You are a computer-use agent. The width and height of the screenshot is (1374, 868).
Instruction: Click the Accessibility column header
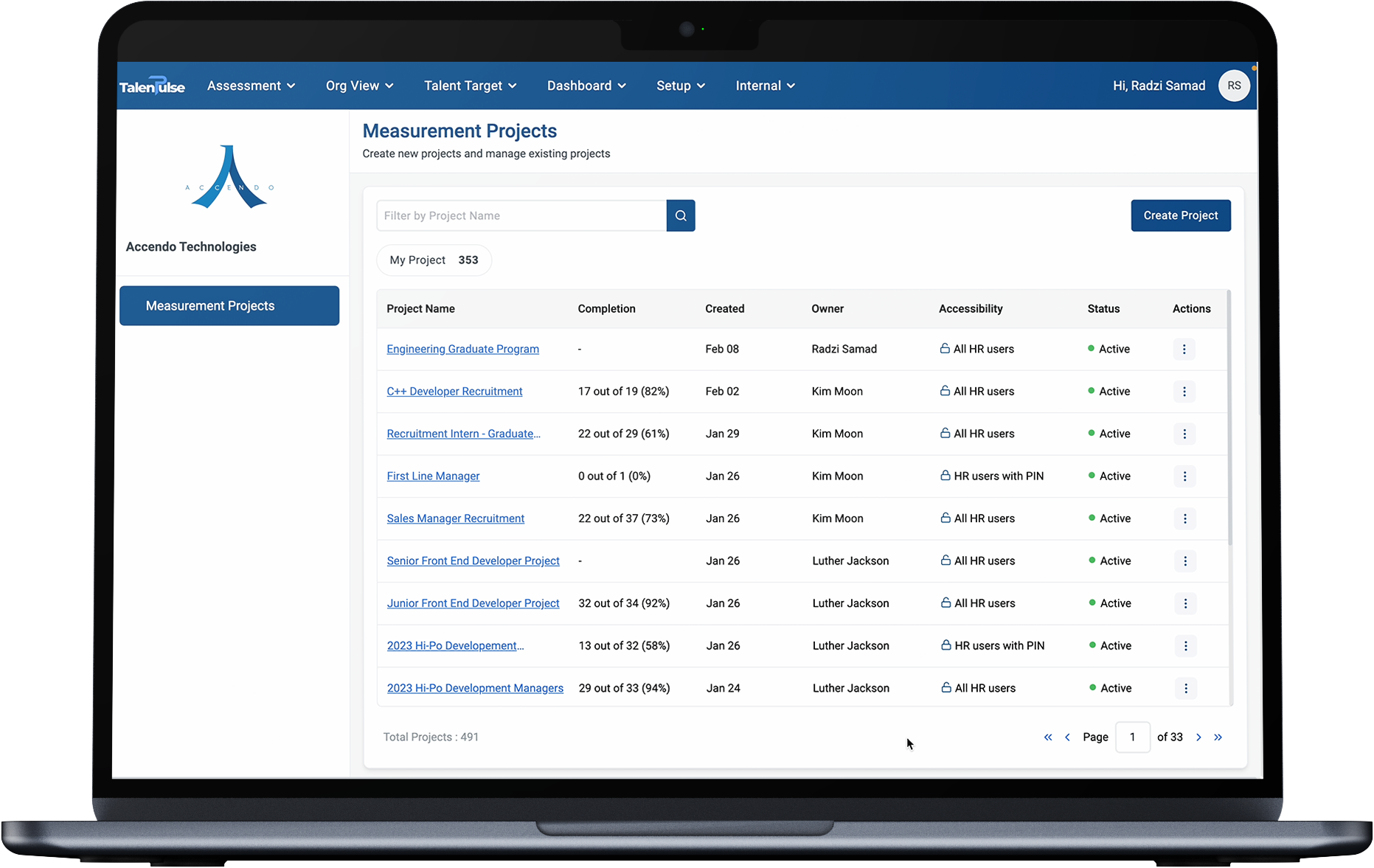point(971,309)
